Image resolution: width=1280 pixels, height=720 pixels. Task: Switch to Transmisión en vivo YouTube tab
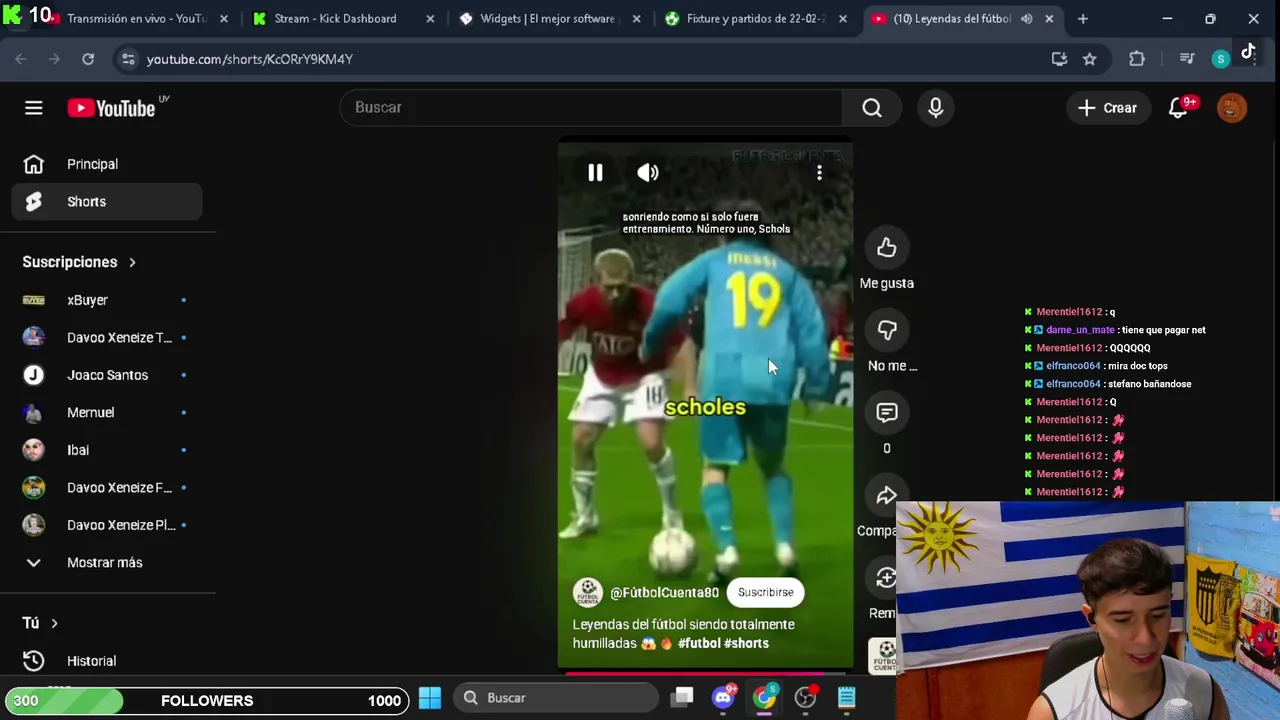tap(136, 18)
